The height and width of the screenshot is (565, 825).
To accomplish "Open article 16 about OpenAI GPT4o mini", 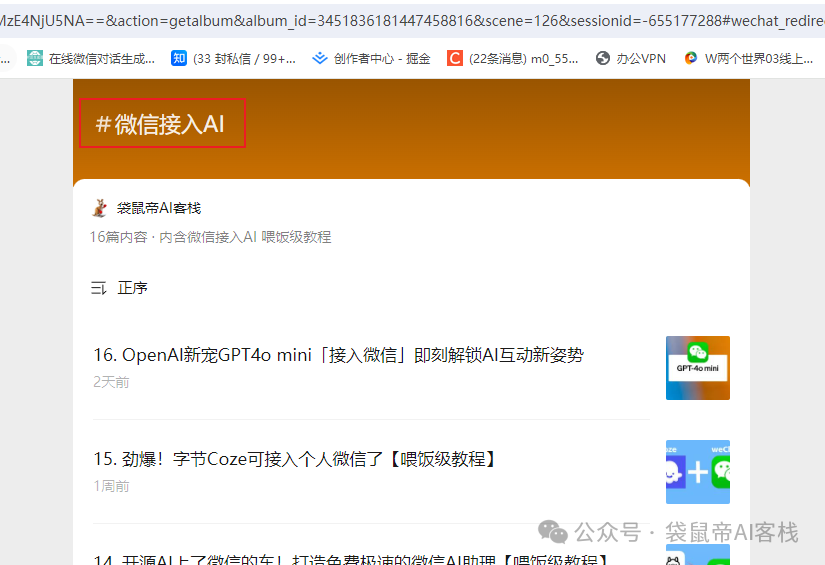I will (x=339, y=355).
